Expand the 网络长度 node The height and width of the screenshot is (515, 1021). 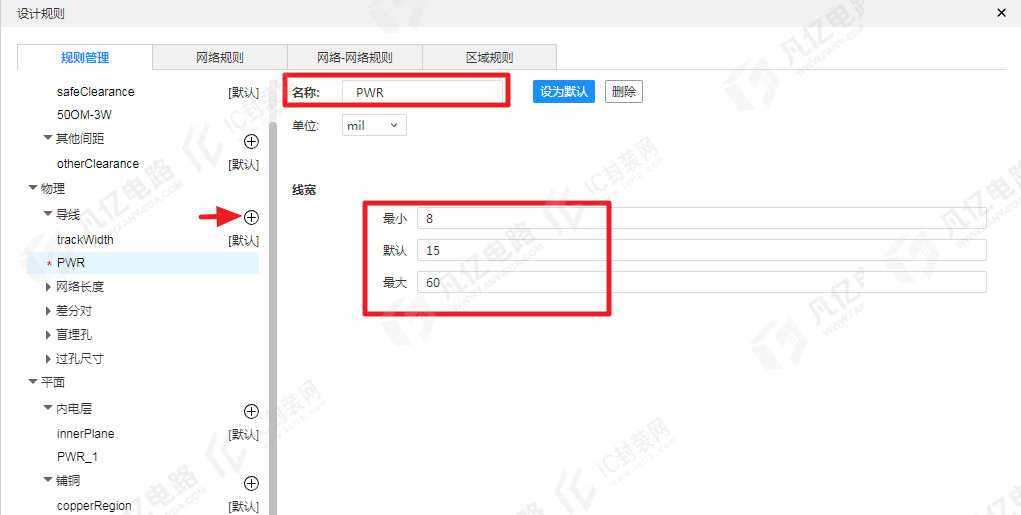48,287
